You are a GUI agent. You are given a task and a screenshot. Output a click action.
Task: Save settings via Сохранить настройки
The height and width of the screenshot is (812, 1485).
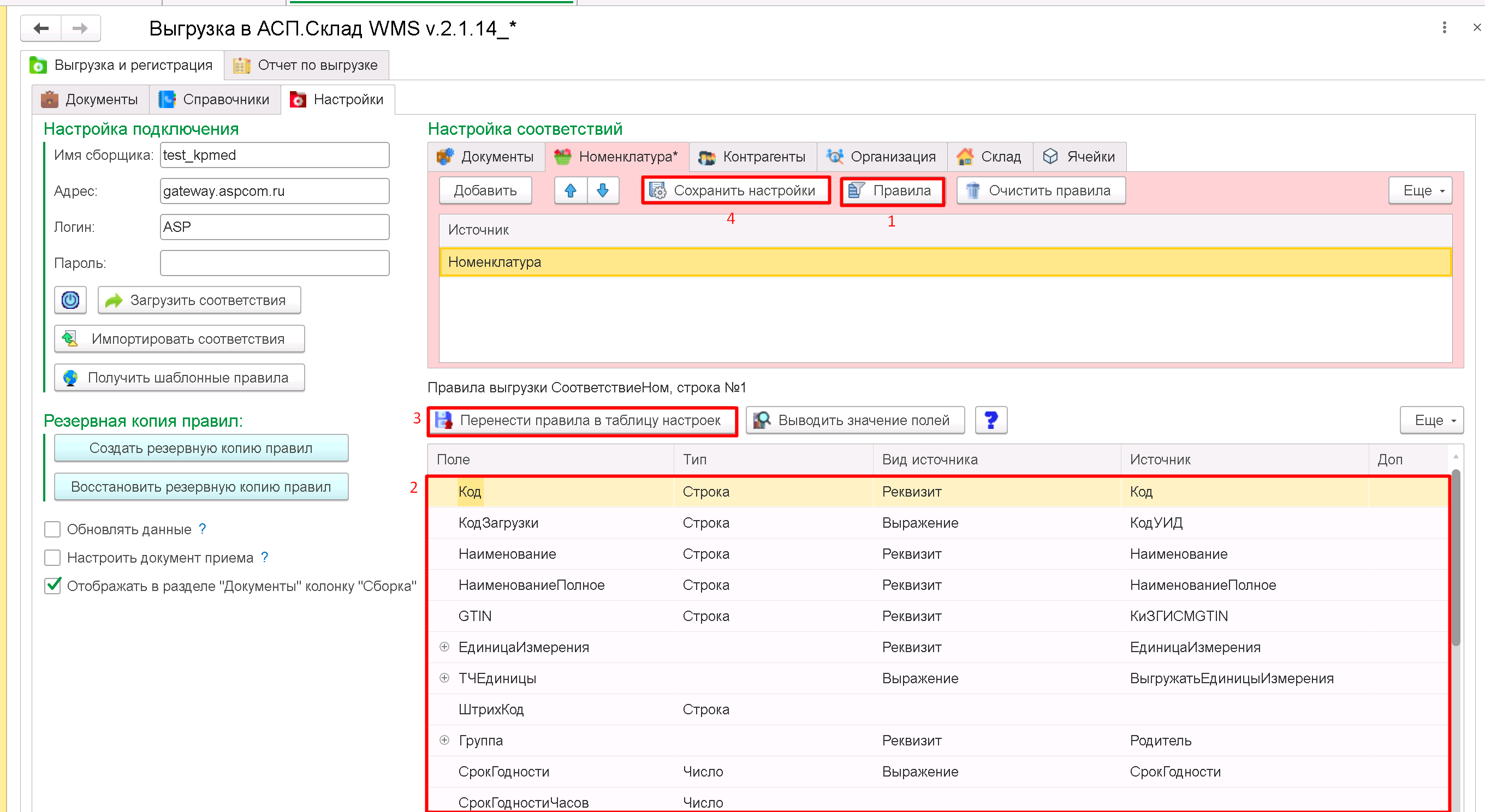[x=735, y=190]
